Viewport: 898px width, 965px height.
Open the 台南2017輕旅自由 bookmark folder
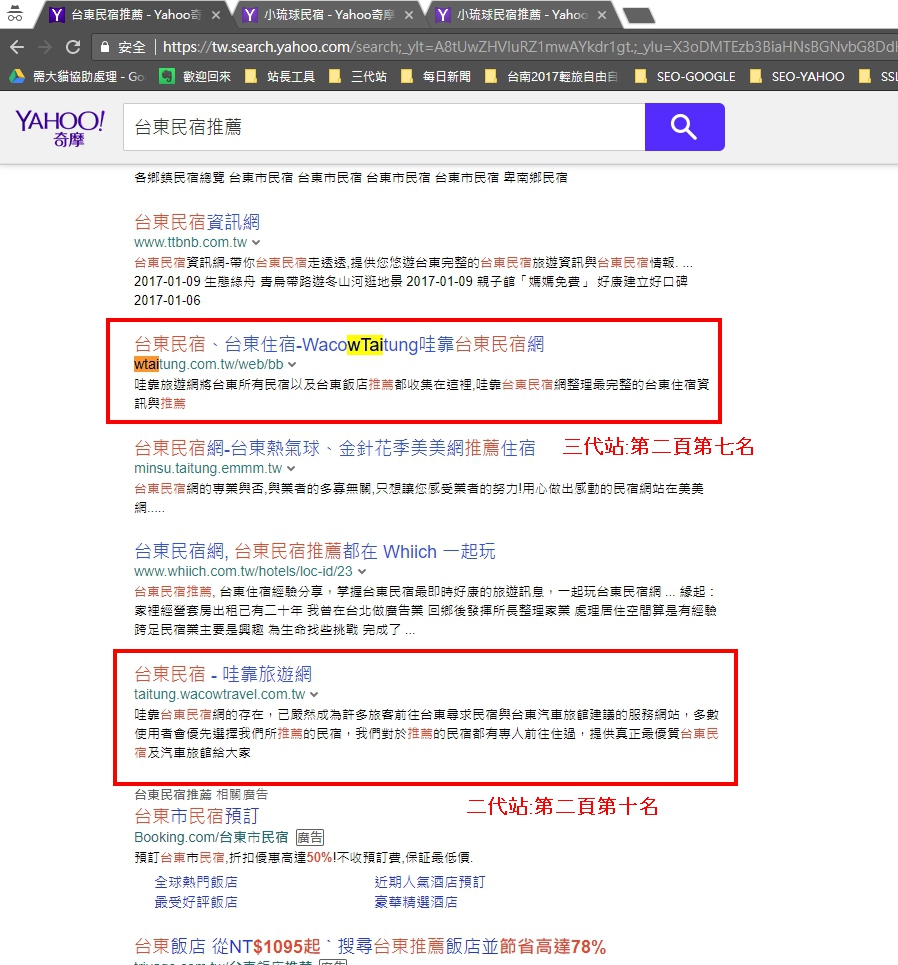click(x=551, y=76)
